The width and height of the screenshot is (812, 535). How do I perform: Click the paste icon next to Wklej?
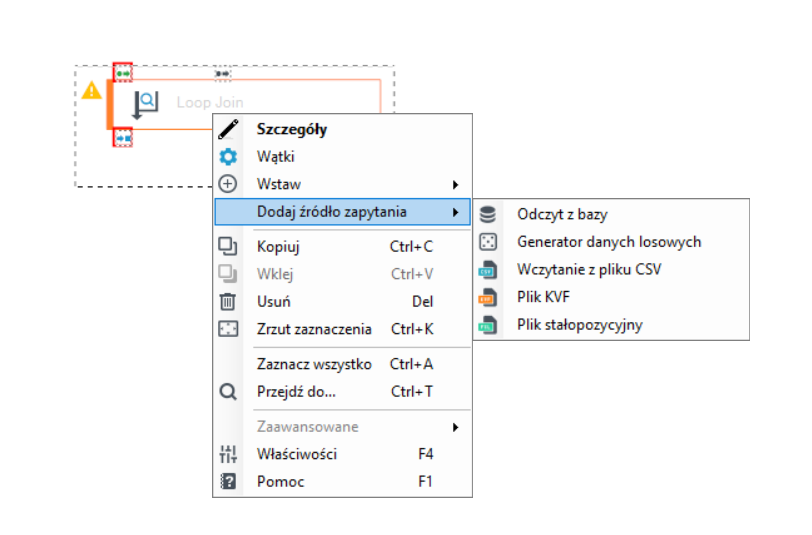228,274
